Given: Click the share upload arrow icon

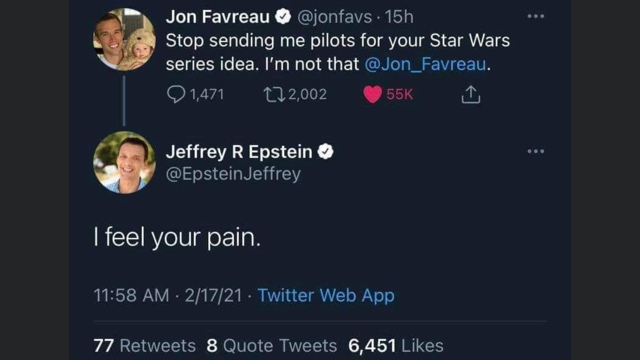Looking at the screenshot, I should point(471,94).
